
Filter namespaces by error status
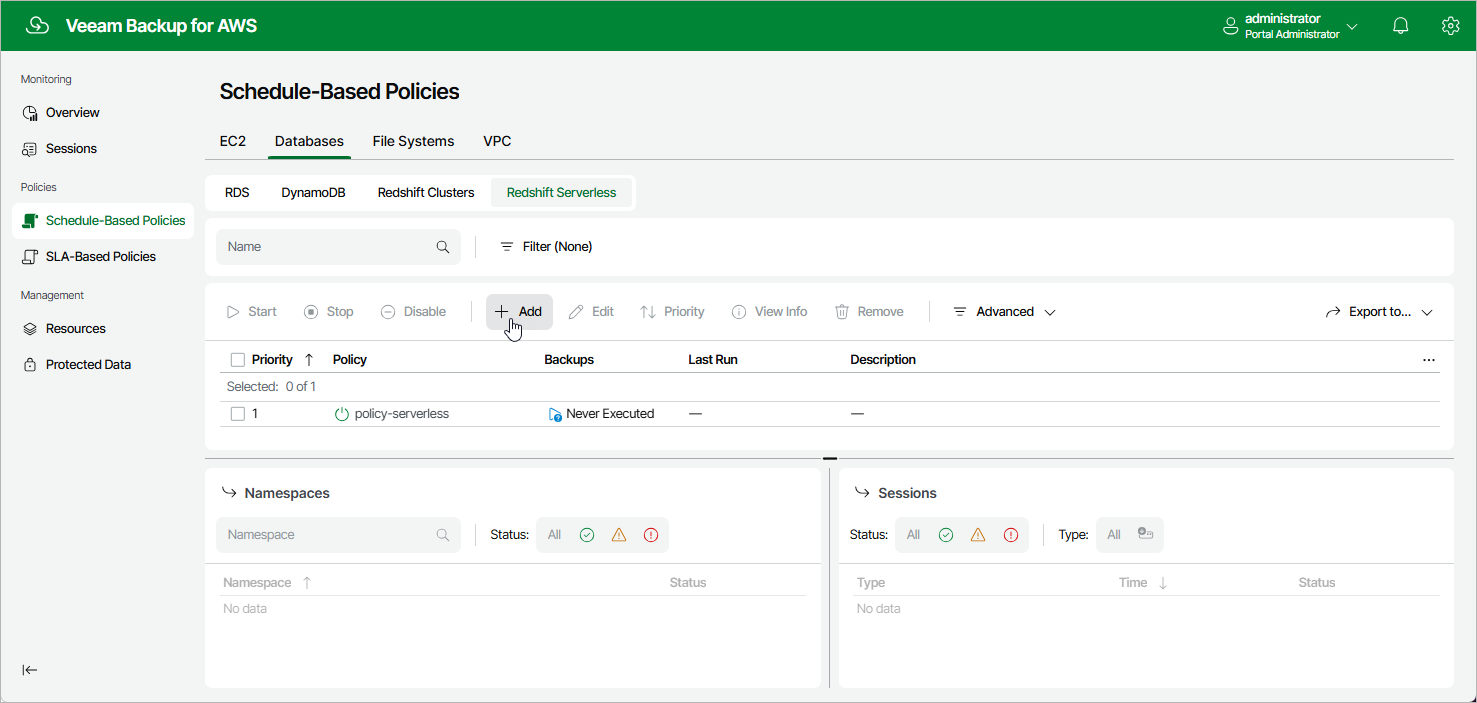(651, 535)
